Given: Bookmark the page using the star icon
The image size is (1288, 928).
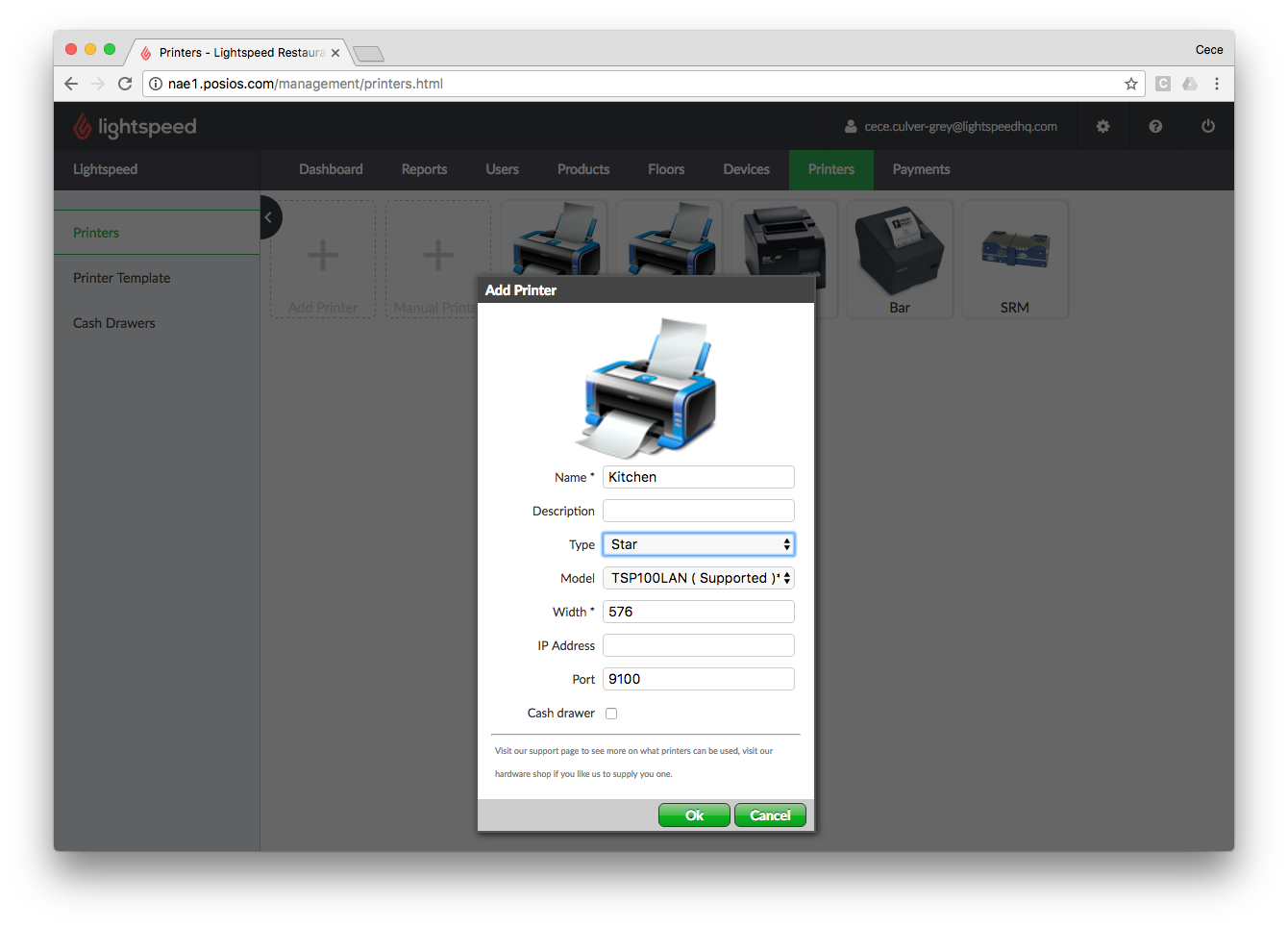Looking at the screenshot, I should click(1131, 84).
